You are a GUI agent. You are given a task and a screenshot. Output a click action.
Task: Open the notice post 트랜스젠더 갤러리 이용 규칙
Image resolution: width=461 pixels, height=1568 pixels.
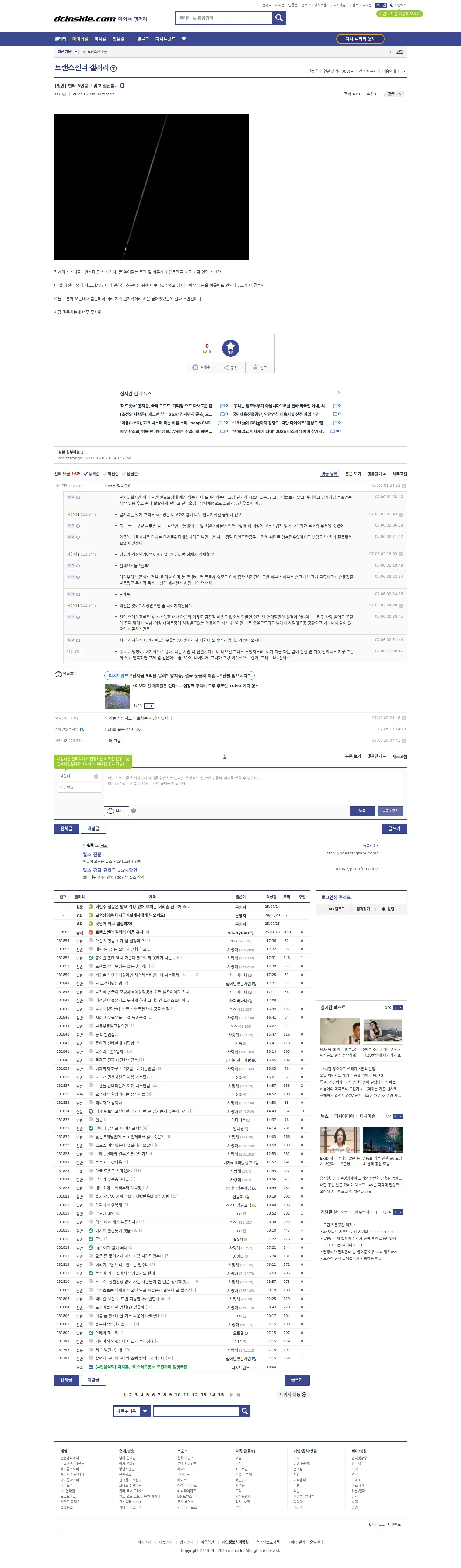[x=119, y=932]
